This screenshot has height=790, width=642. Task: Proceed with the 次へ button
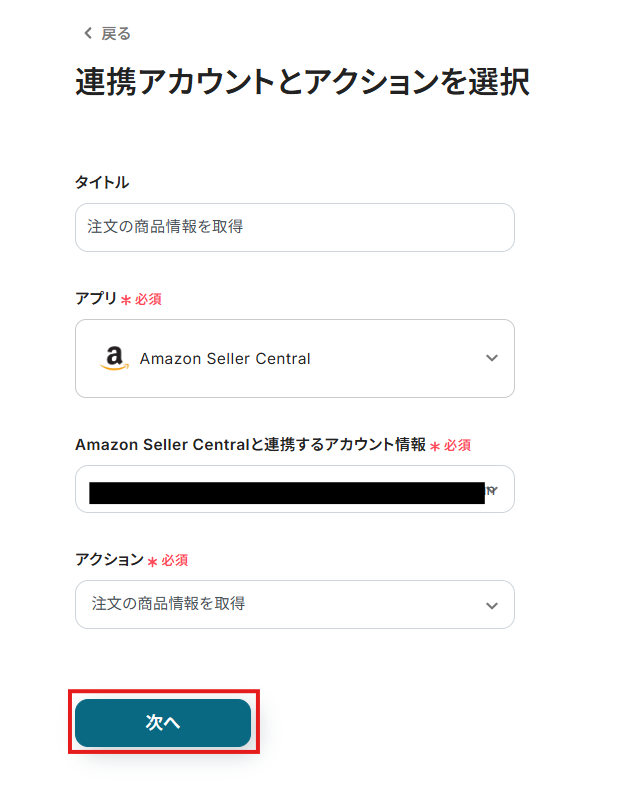point(163,722)
